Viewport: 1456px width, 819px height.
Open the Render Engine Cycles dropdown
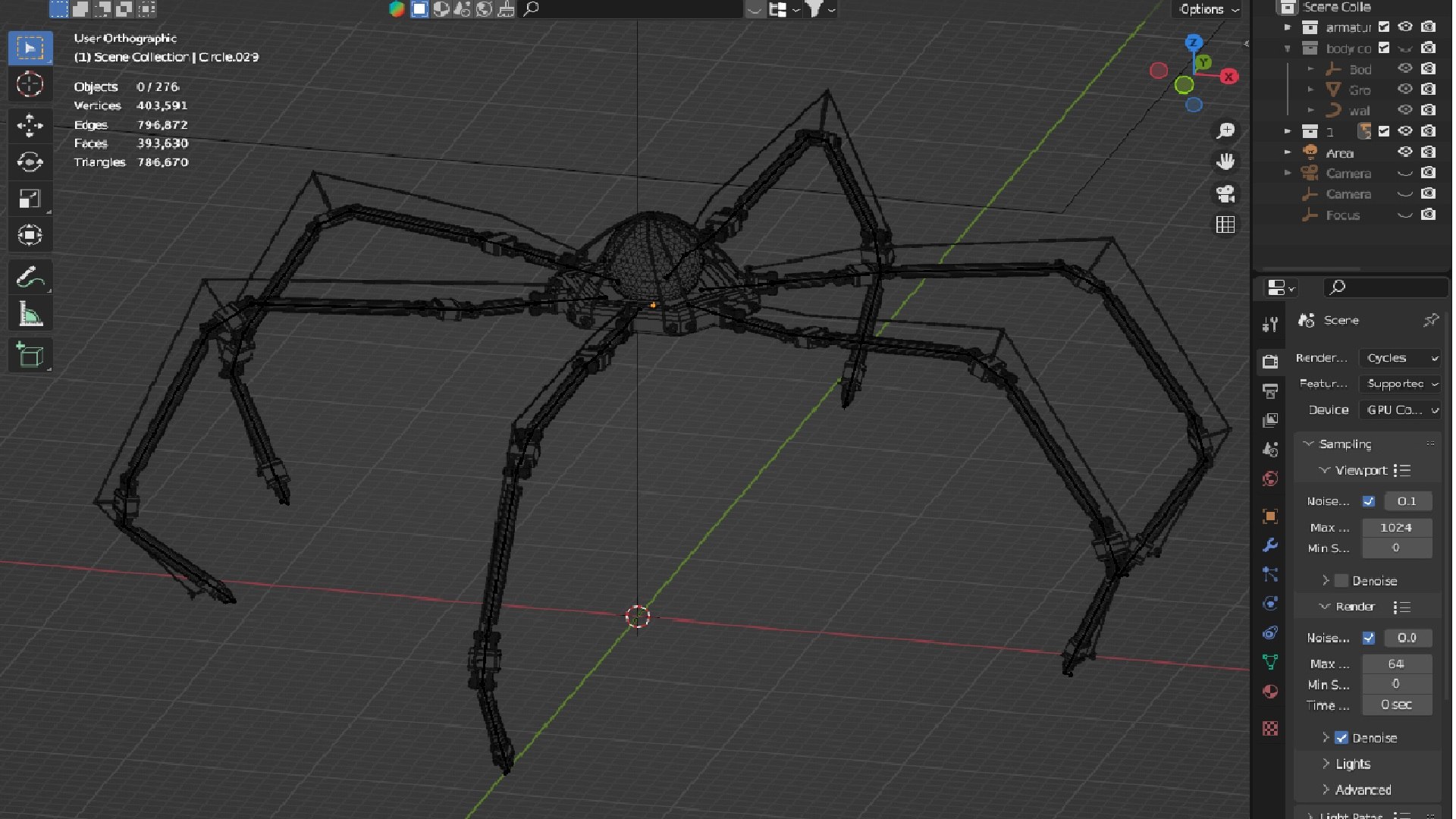(1400, 358)
